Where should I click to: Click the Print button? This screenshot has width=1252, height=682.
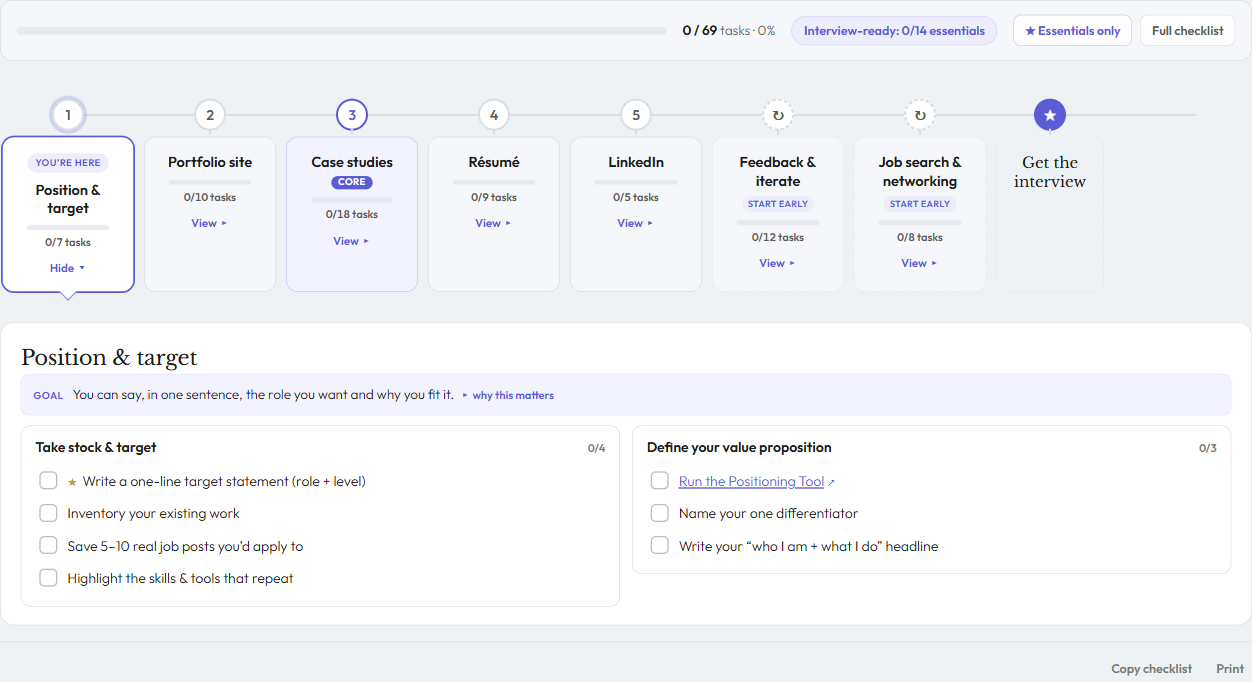[1230, 669]
